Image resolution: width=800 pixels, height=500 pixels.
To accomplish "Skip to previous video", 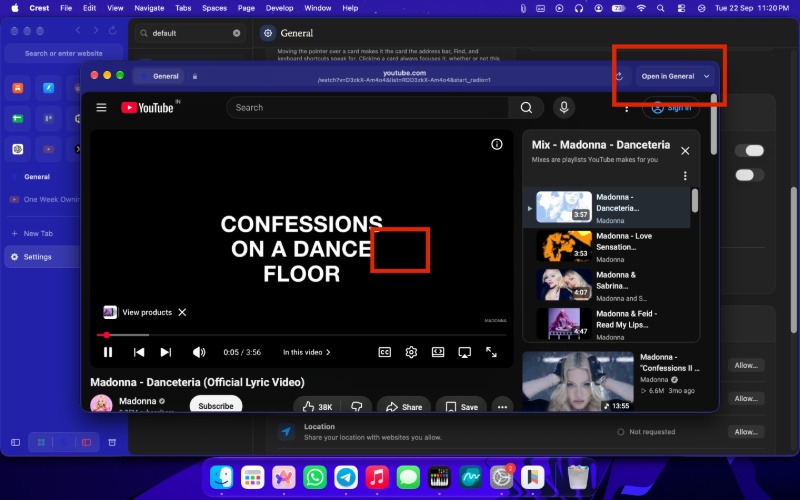I will click(139, 352).
